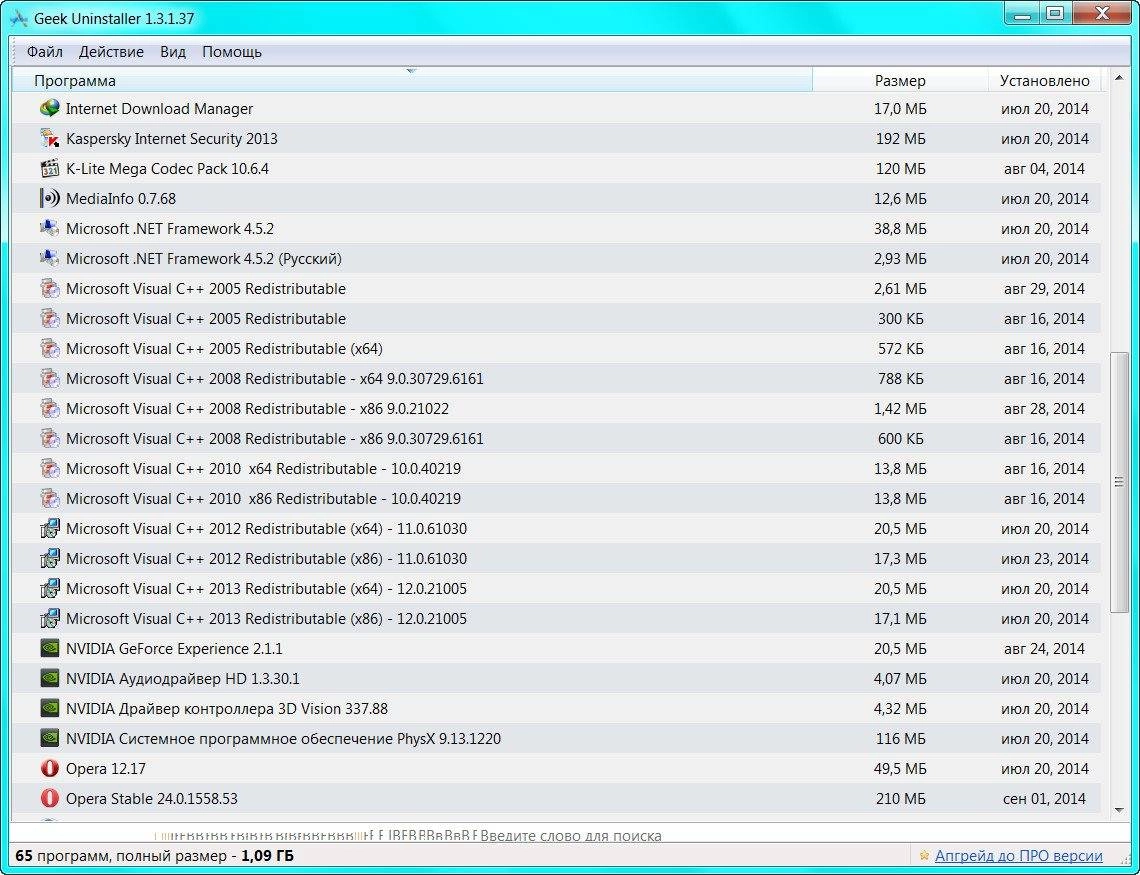This screenshot has height=875, width=1140.
Task: Select Visual C++ 2010 x64 Redistributable entry
Action: pos(556,468)
